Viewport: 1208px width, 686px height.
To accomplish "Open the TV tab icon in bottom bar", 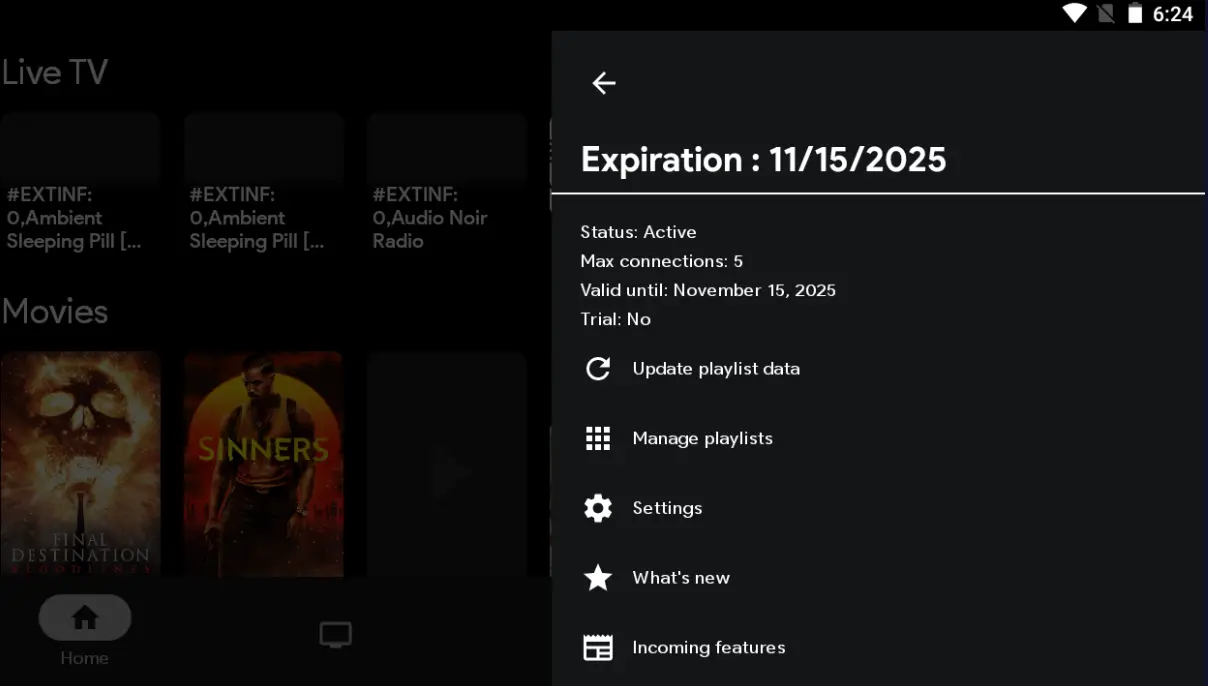I will (335, 634).
